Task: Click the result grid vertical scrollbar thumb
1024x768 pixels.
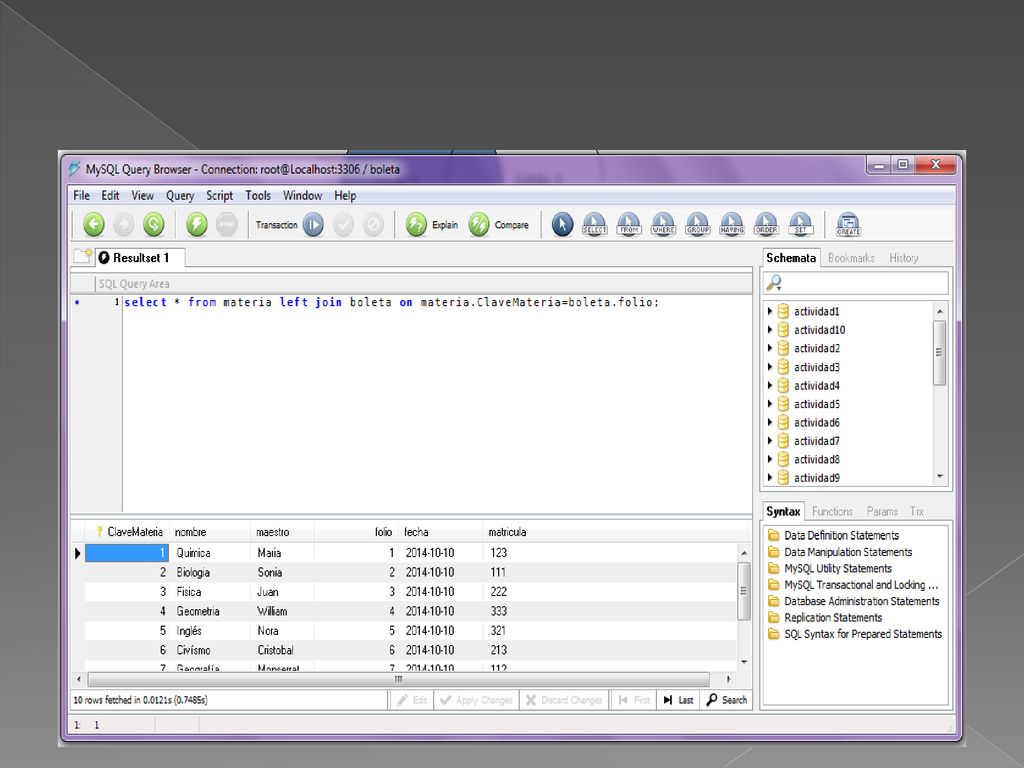Action: point(743,591)
